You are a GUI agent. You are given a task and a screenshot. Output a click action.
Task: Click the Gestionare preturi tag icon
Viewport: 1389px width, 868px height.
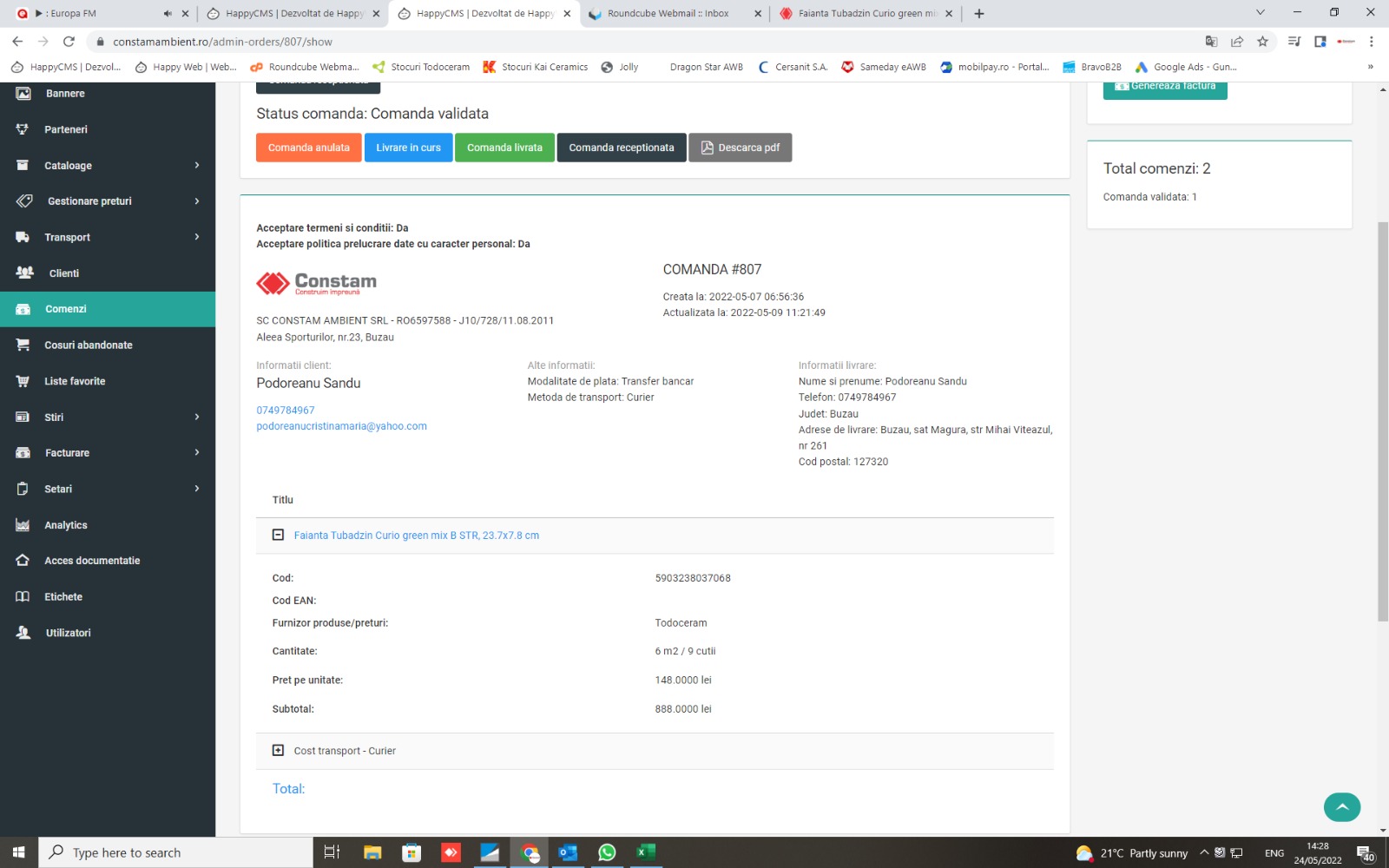pyautogui.click(x=24, y=201)
